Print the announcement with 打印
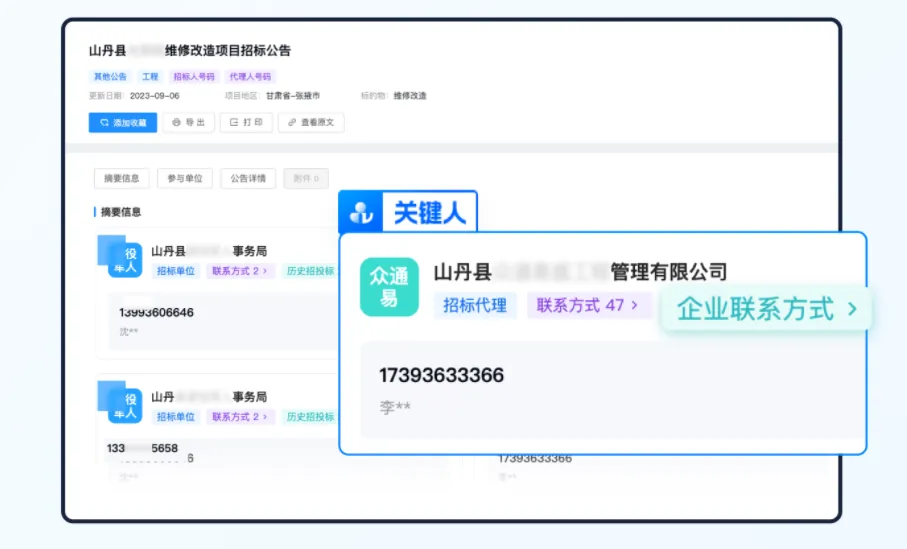 pos(246,123)
